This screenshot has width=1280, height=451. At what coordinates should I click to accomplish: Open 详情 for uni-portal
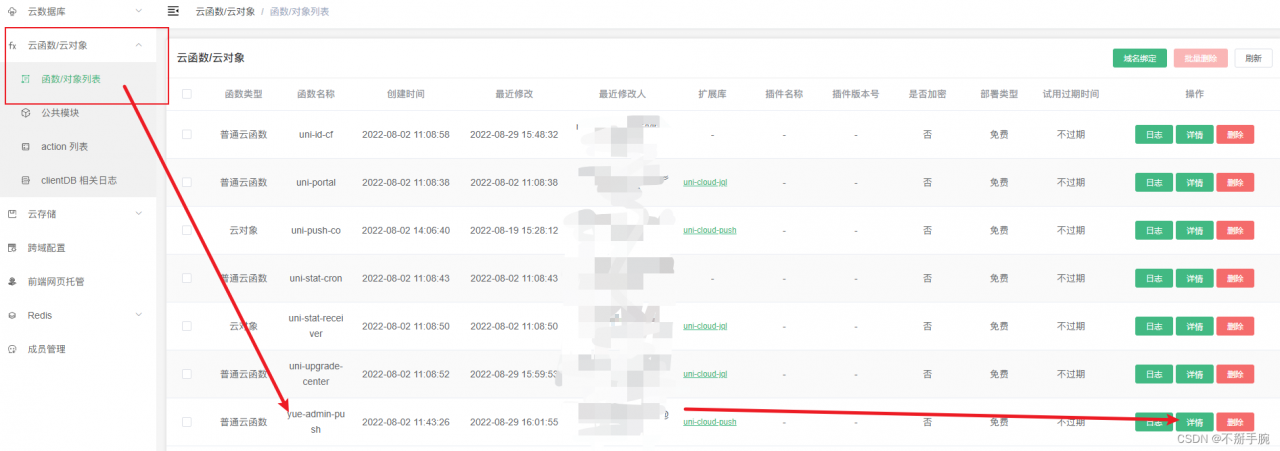point(1194,182)
